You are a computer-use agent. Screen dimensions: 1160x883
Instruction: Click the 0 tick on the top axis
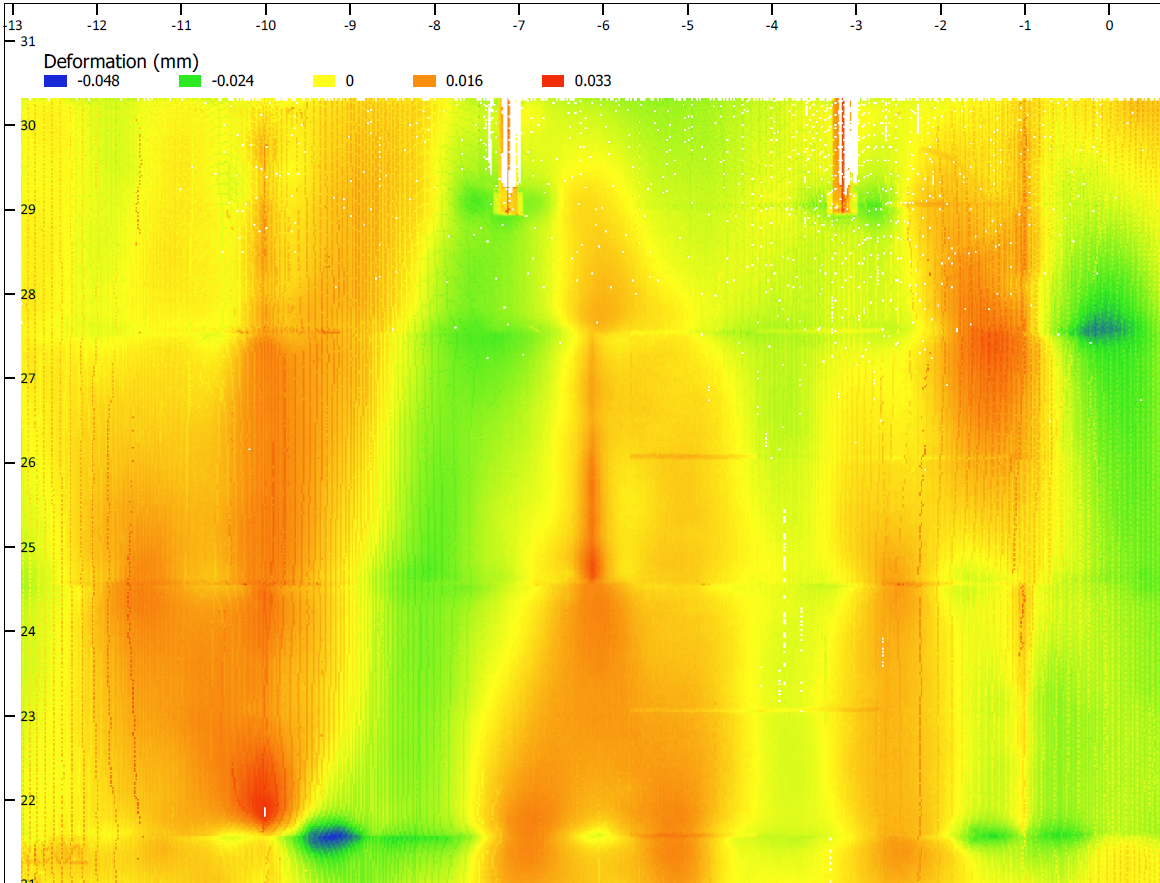(x=1109, y=24)
